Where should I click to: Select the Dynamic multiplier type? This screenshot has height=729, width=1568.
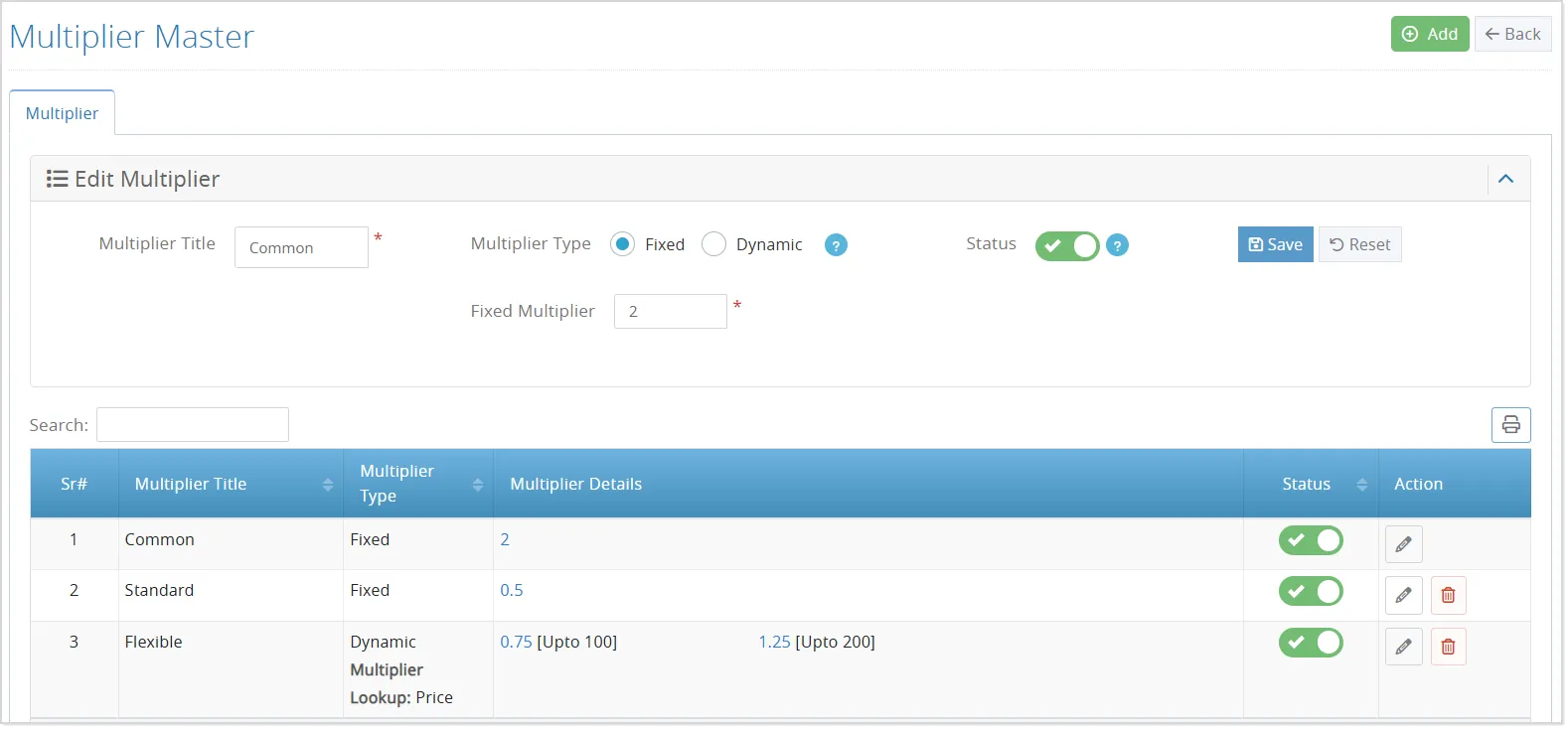coord(713,244)
